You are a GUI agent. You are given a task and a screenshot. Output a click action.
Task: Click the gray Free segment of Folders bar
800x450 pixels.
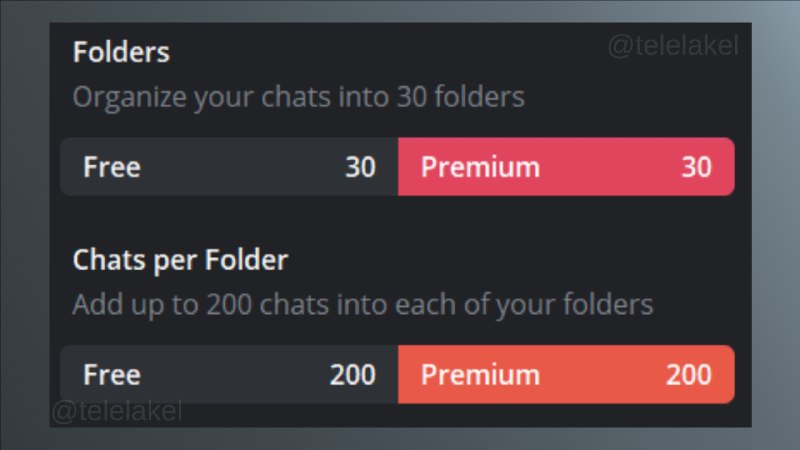(x=229, y=166)
